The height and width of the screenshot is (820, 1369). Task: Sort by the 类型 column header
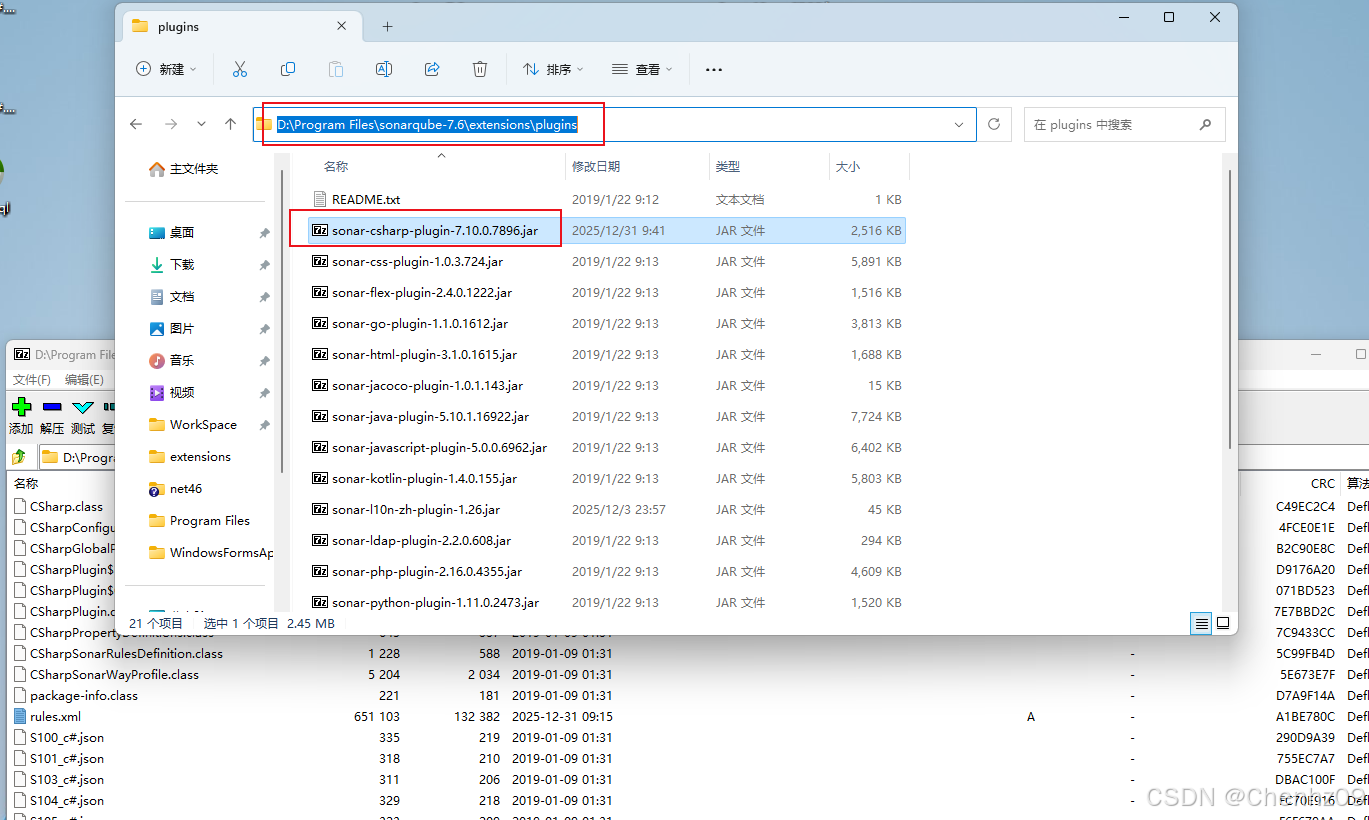point(728,167)
